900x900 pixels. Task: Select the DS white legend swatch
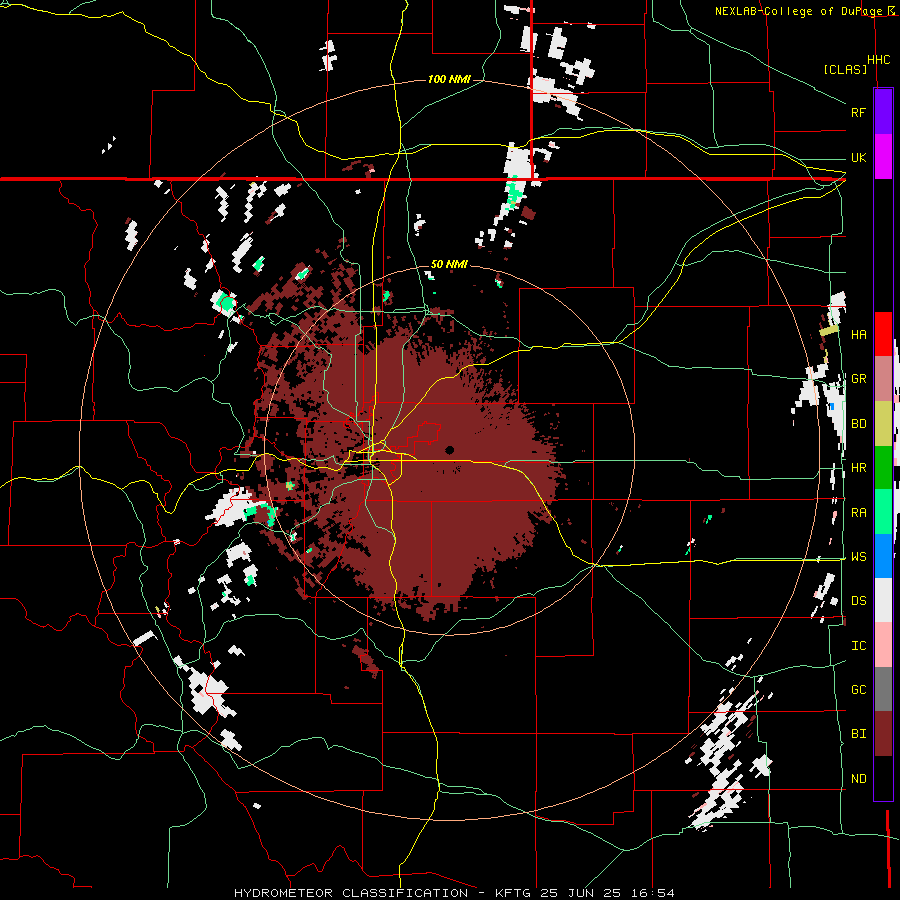[x=883, y=600]
